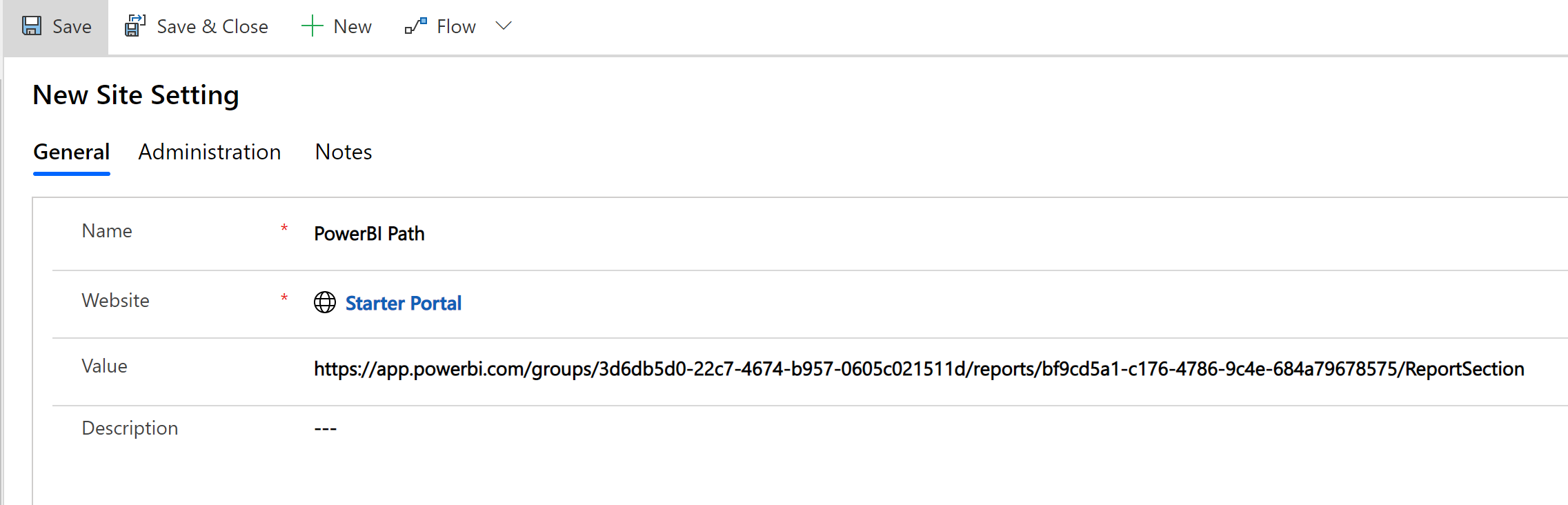This screenshot has width=1568, height=505.
Task: Open the Starter Portal website link
Action: [404, 303]
